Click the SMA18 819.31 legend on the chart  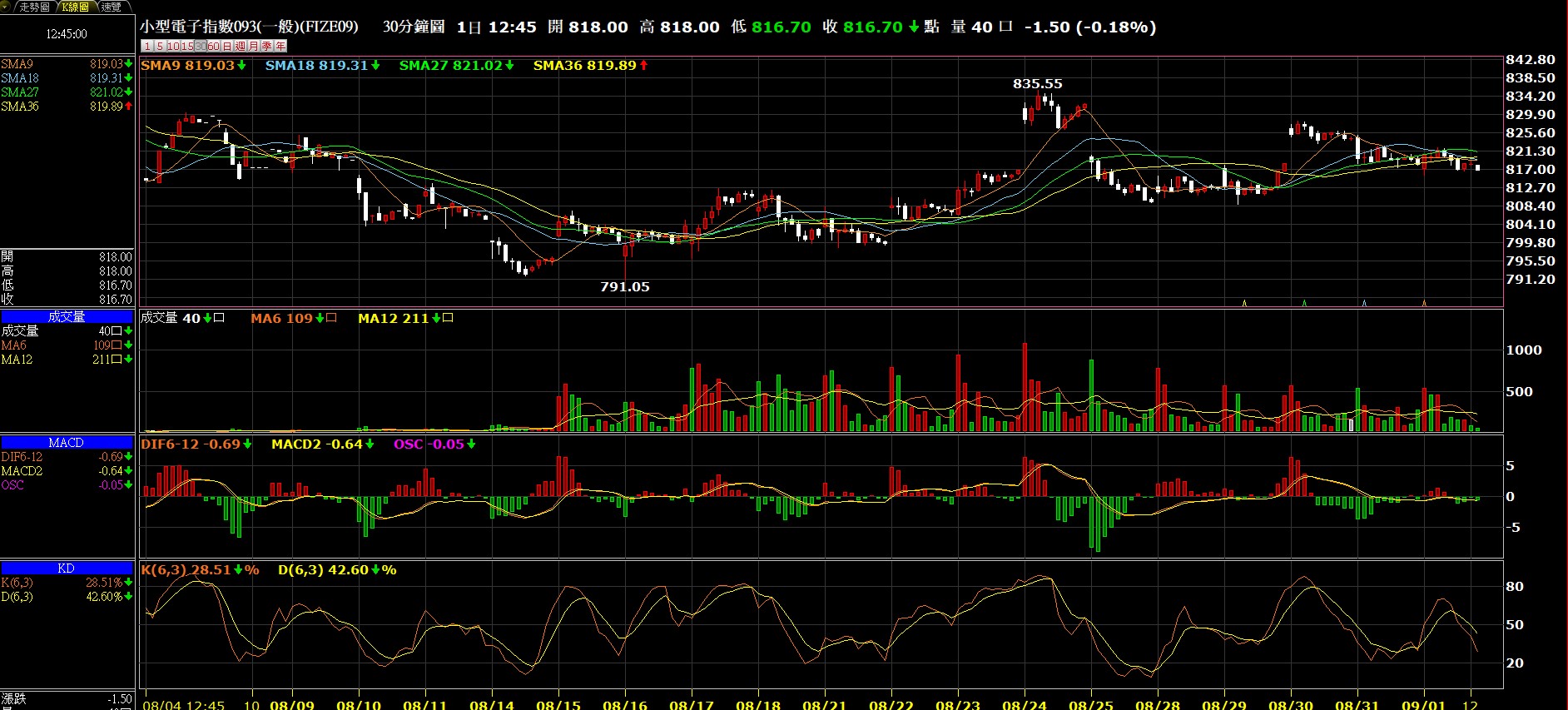tap(322, 65)
